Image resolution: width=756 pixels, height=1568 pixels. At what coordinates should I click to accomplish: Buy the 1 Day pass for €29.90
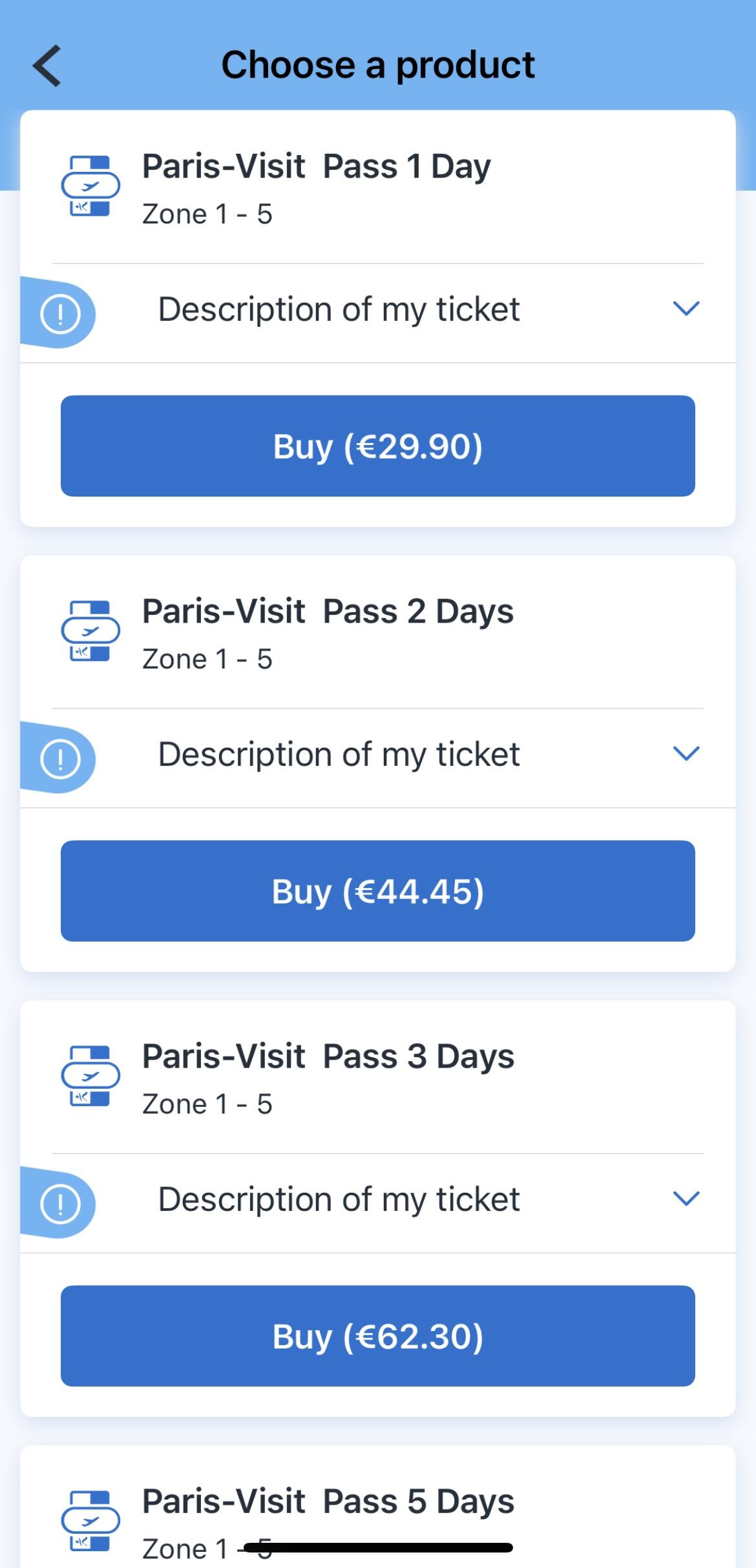tap(378, 446)
